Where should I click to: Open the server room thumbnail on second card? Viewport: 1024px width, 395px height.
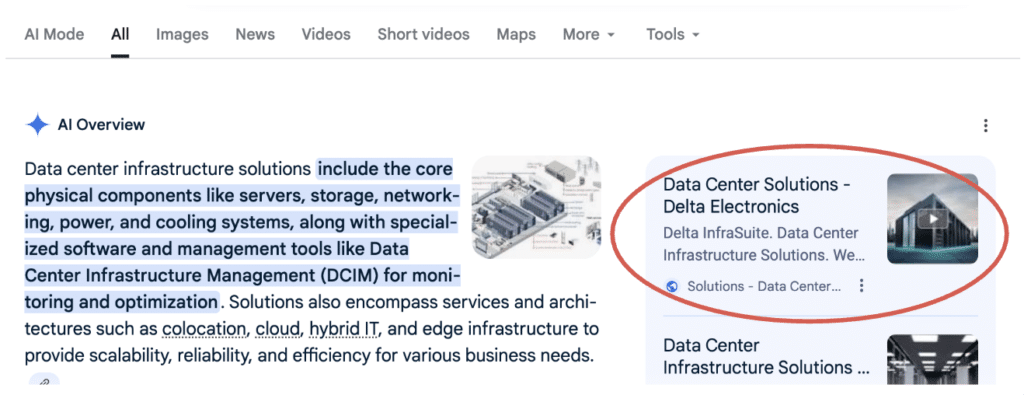(932, 359)
